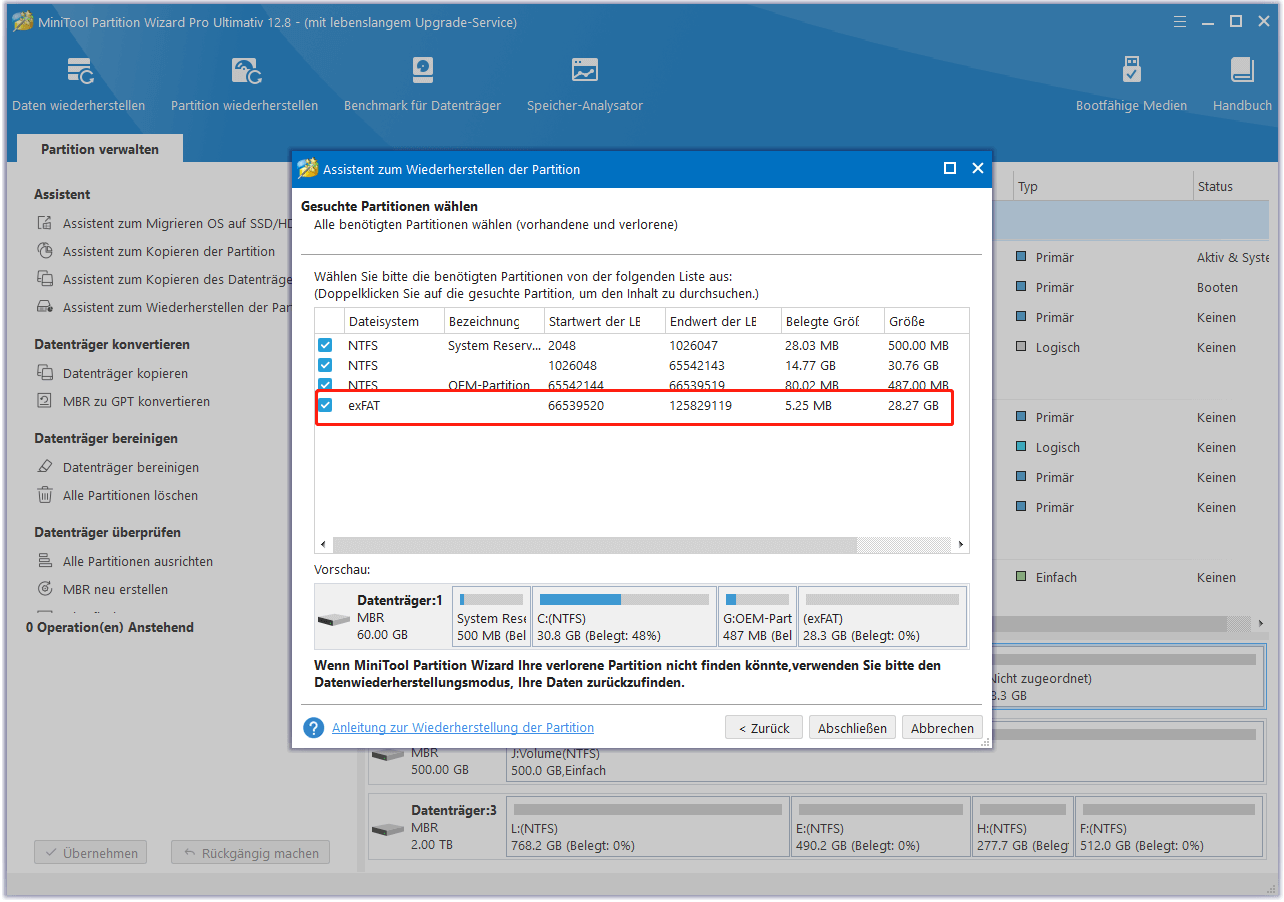Open Speicher-Analysator tool

[x=585, y=85]
